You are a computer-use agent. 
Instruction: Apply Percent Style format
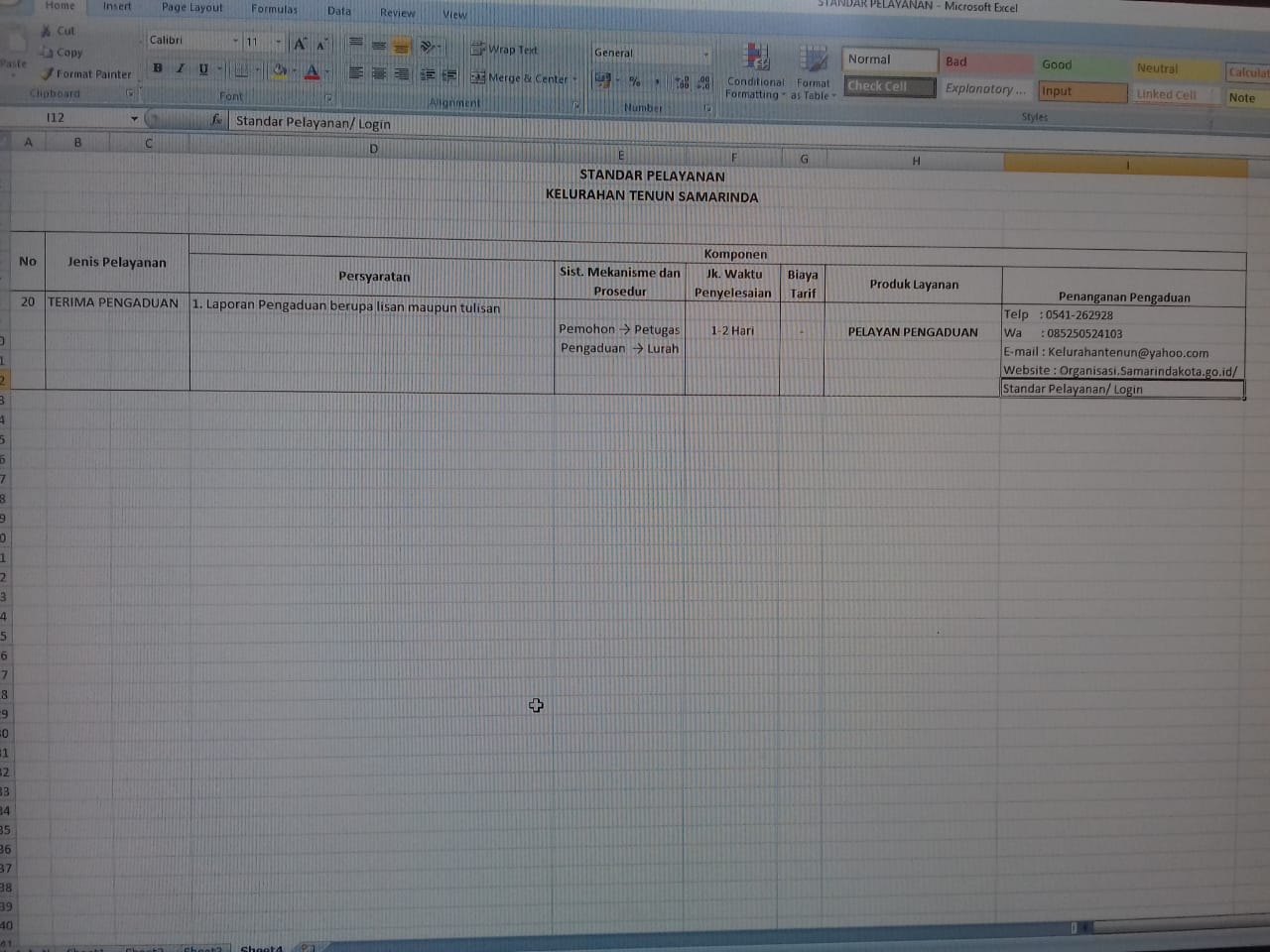(635, 81)
